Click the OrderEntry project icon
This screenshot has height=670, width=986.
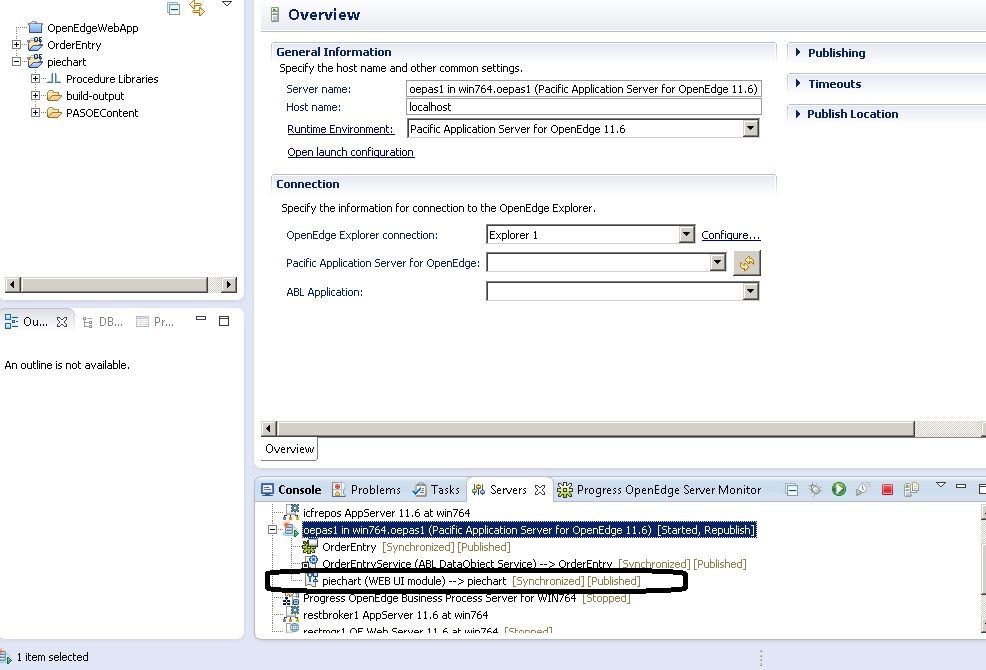(x=35, y=44)
